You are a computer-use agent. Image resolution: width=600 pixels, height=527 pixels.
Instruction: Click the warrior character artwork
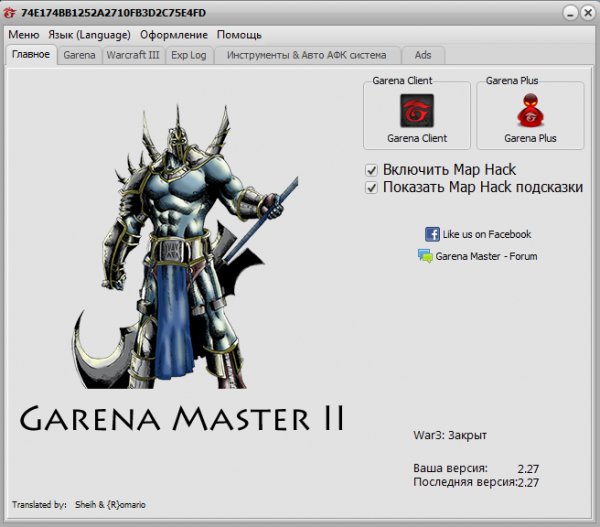click(x=186, y=247)
